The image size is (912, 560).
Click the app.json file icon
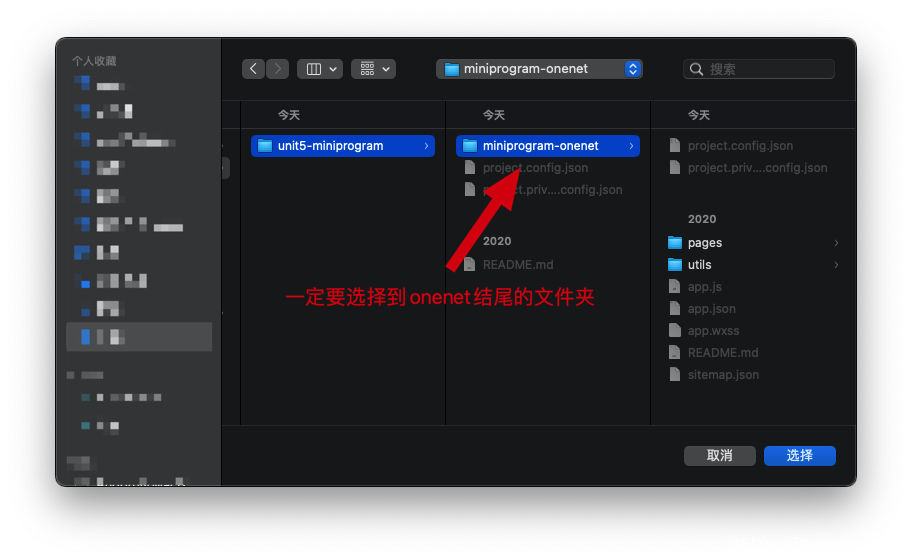675,309
